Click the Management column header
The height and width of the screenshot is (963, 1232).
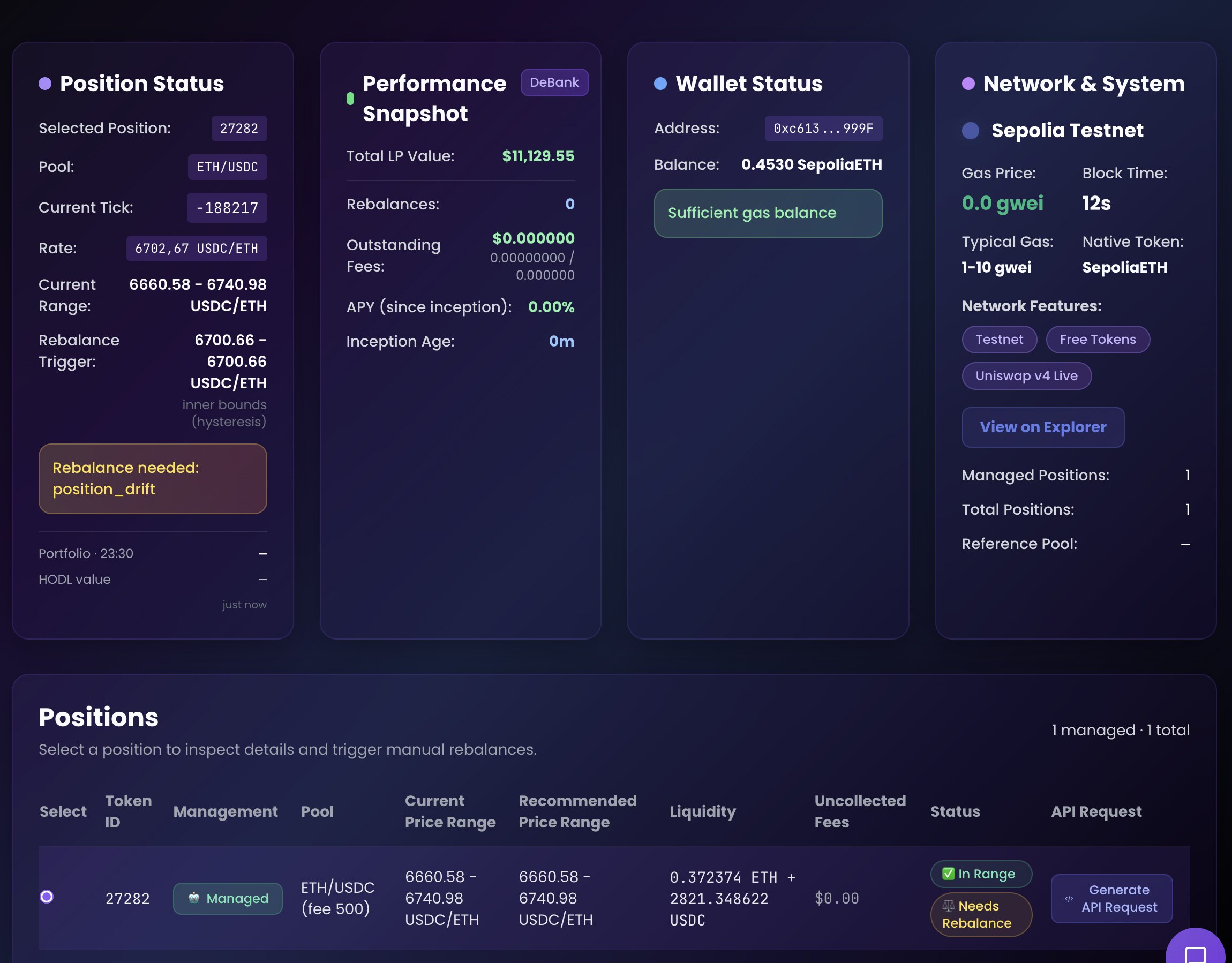click(225, 811)
